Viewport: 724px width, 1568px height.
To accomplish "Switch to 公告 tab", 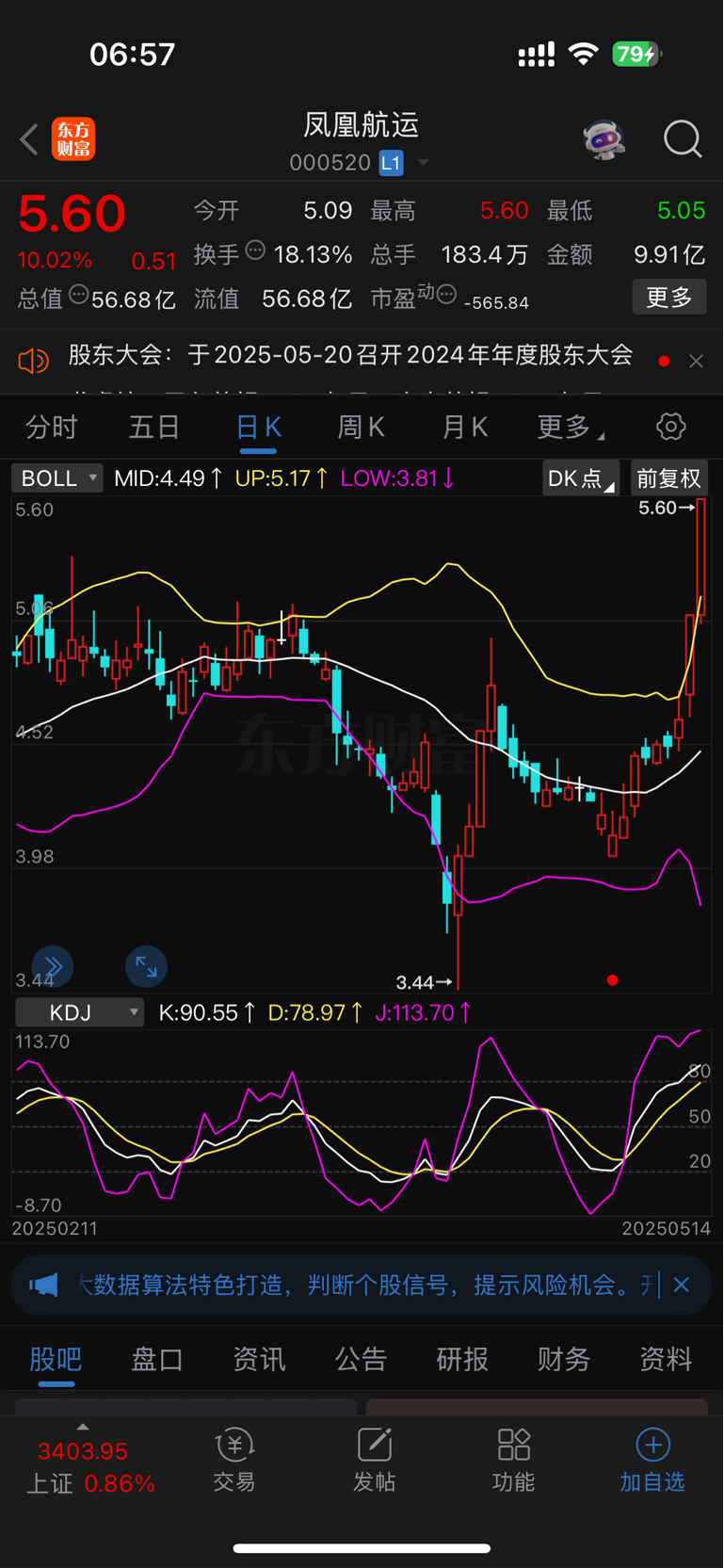I will coord(361,1359).
